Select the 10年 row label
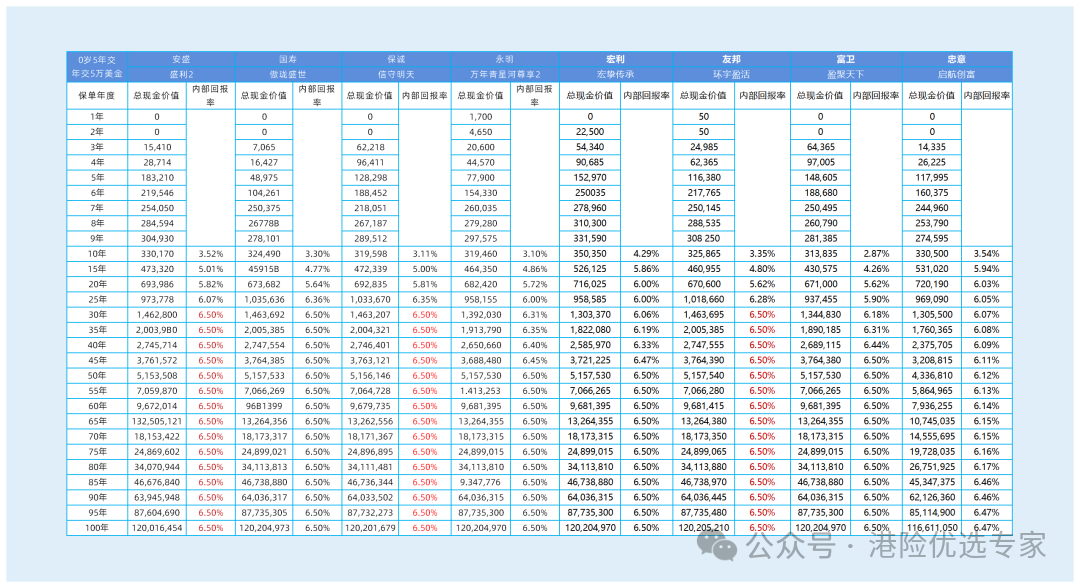This screenshot has width=1080, height=588. 97,254
